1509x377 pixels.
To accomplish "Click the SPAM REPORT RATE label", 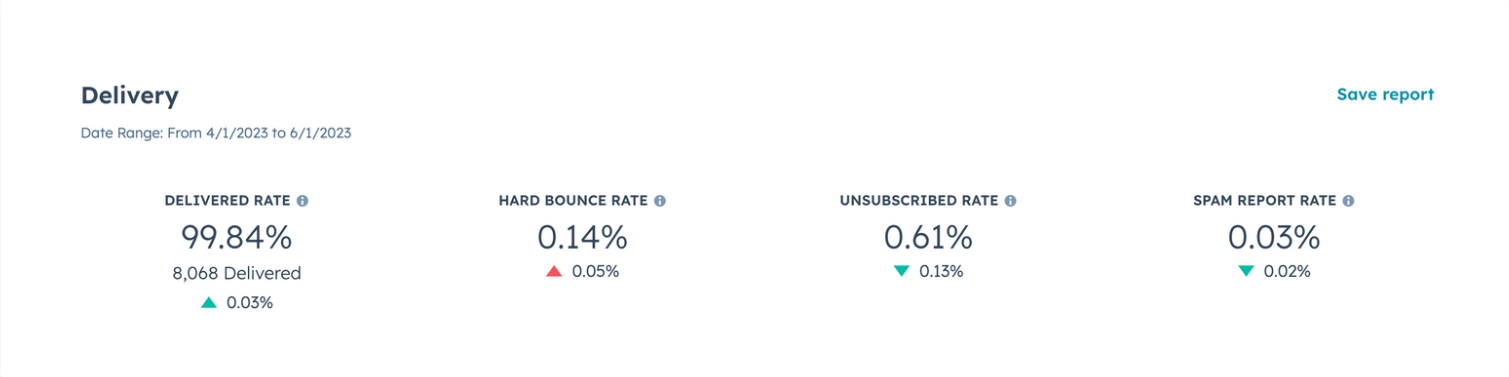I will [x=1265, y=201].
